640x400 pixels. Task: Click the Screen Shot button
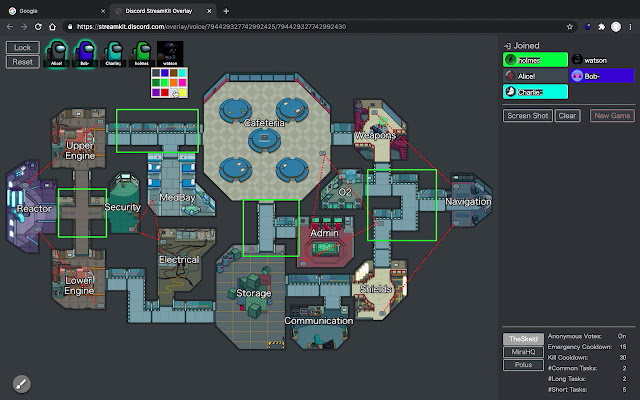pos(527,116)
